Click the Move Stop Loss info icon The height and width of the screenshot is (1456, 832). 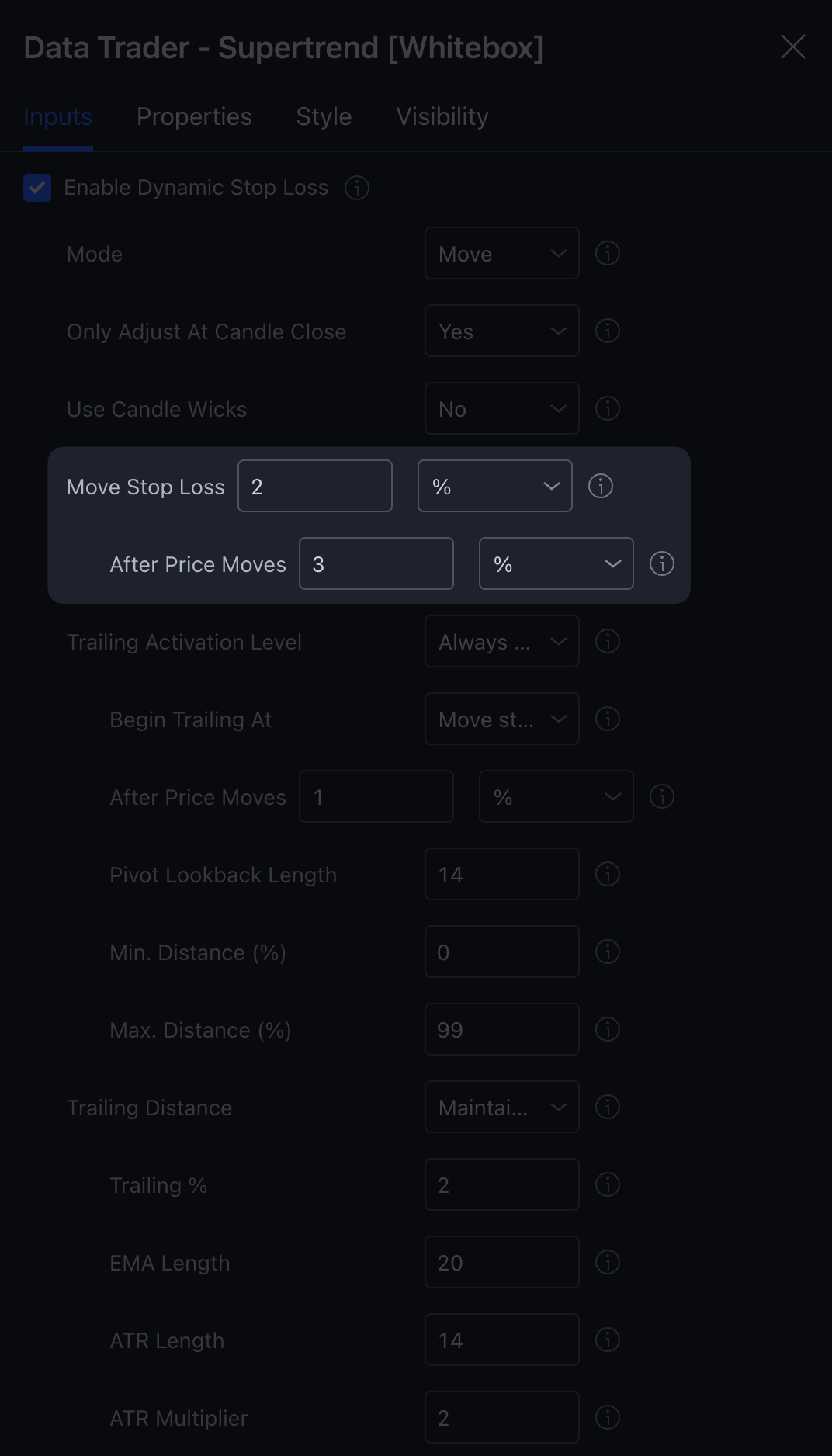[600, 486]
